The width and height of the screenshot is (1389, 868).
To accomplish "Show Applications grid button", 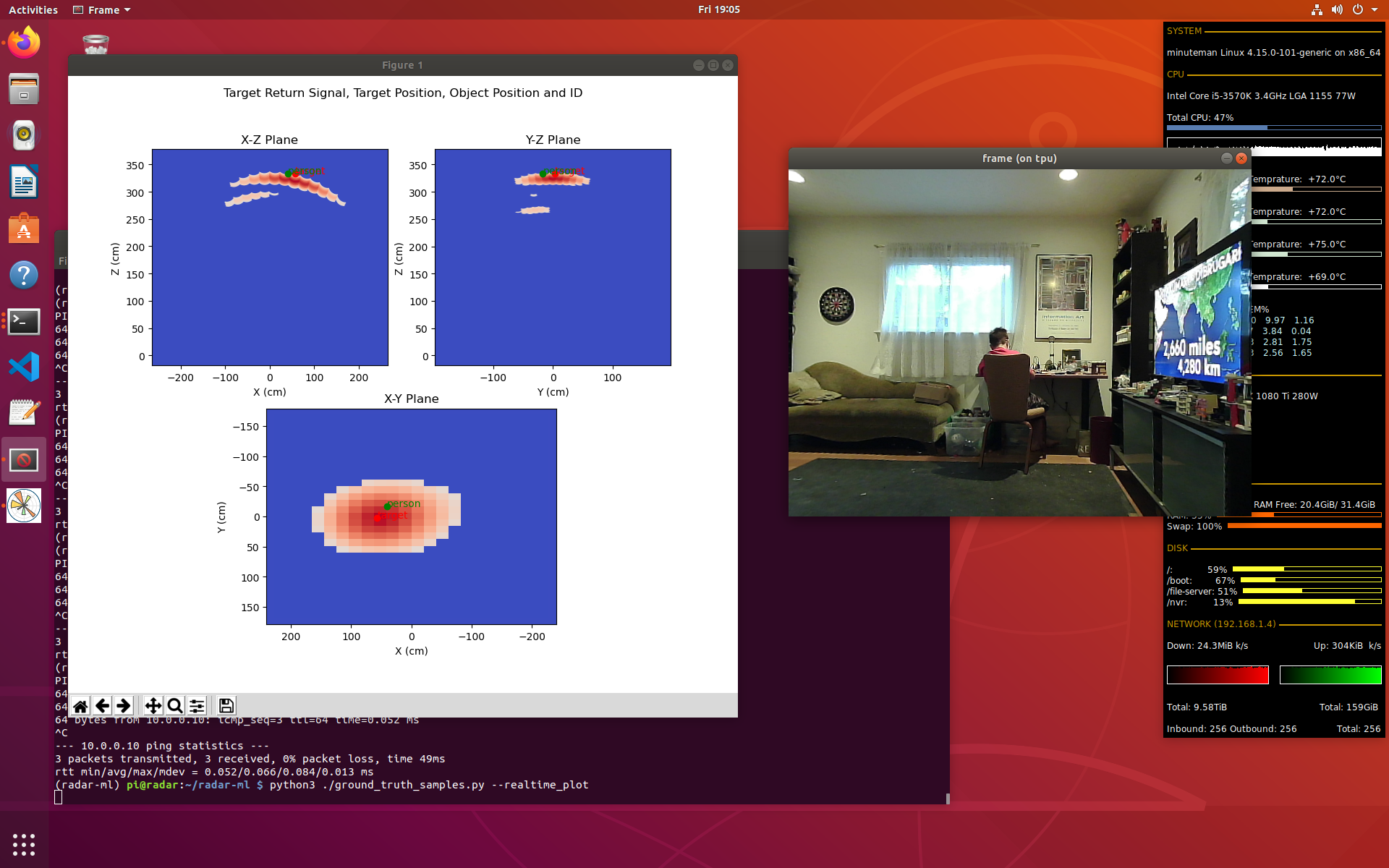I will point(24,844).
